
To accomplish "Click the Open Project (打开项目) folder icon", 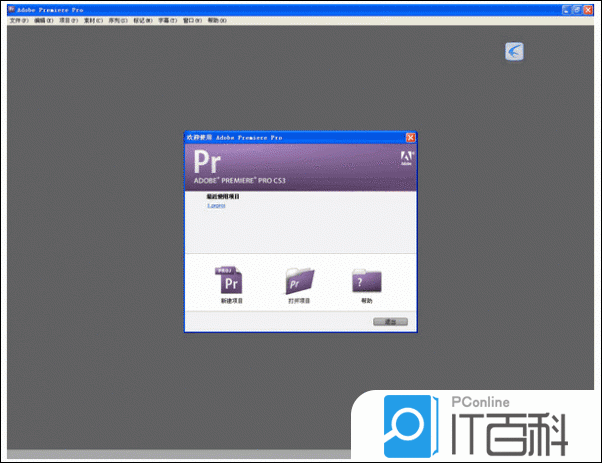I will (299, 281).
